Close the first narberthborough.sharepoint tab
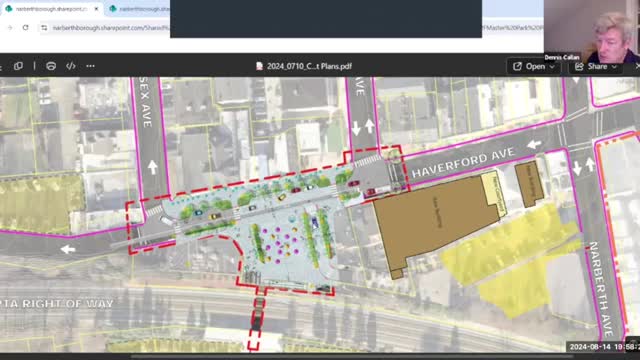640x360 pixels. point(96,9)
